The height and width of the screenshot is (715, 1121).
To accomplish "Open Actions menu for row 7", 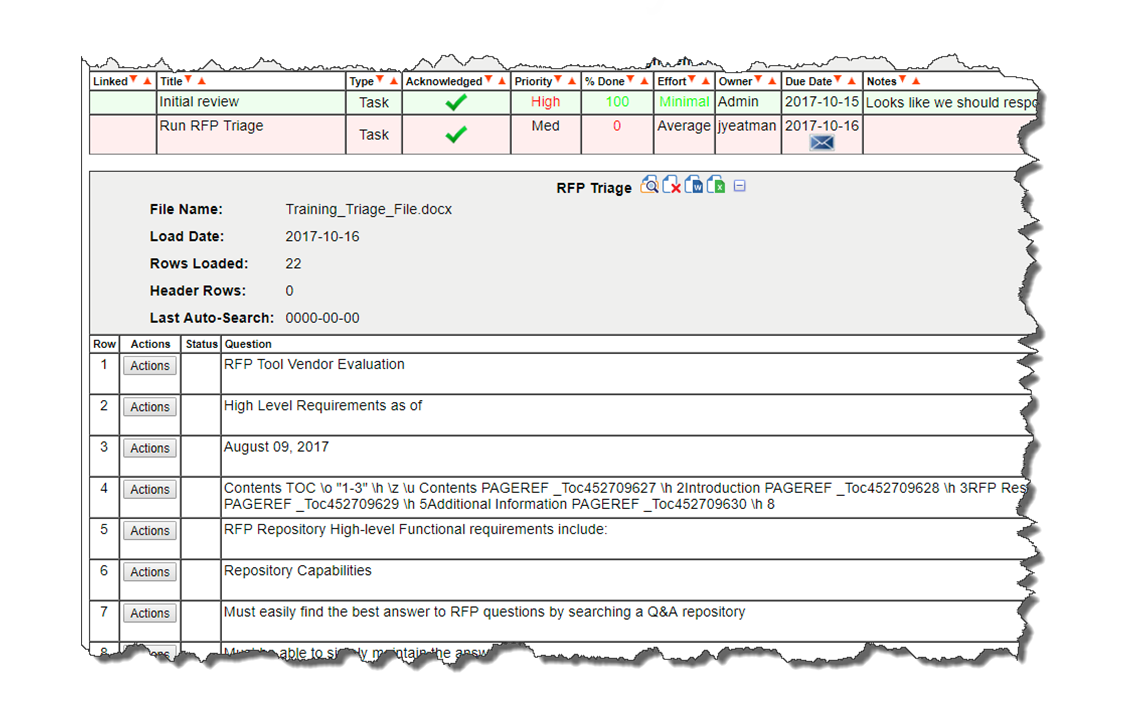I will pos(150,614).
